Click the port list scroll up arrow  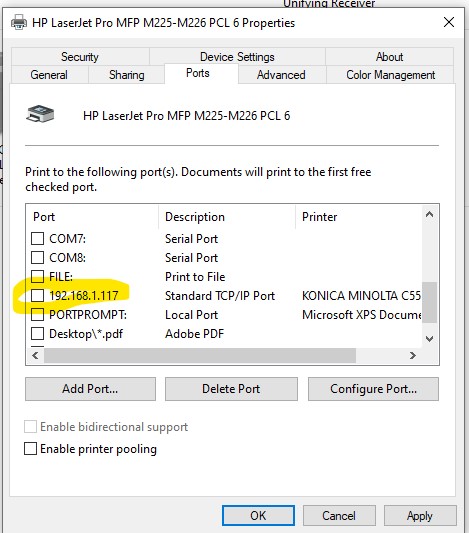point(429,214)
